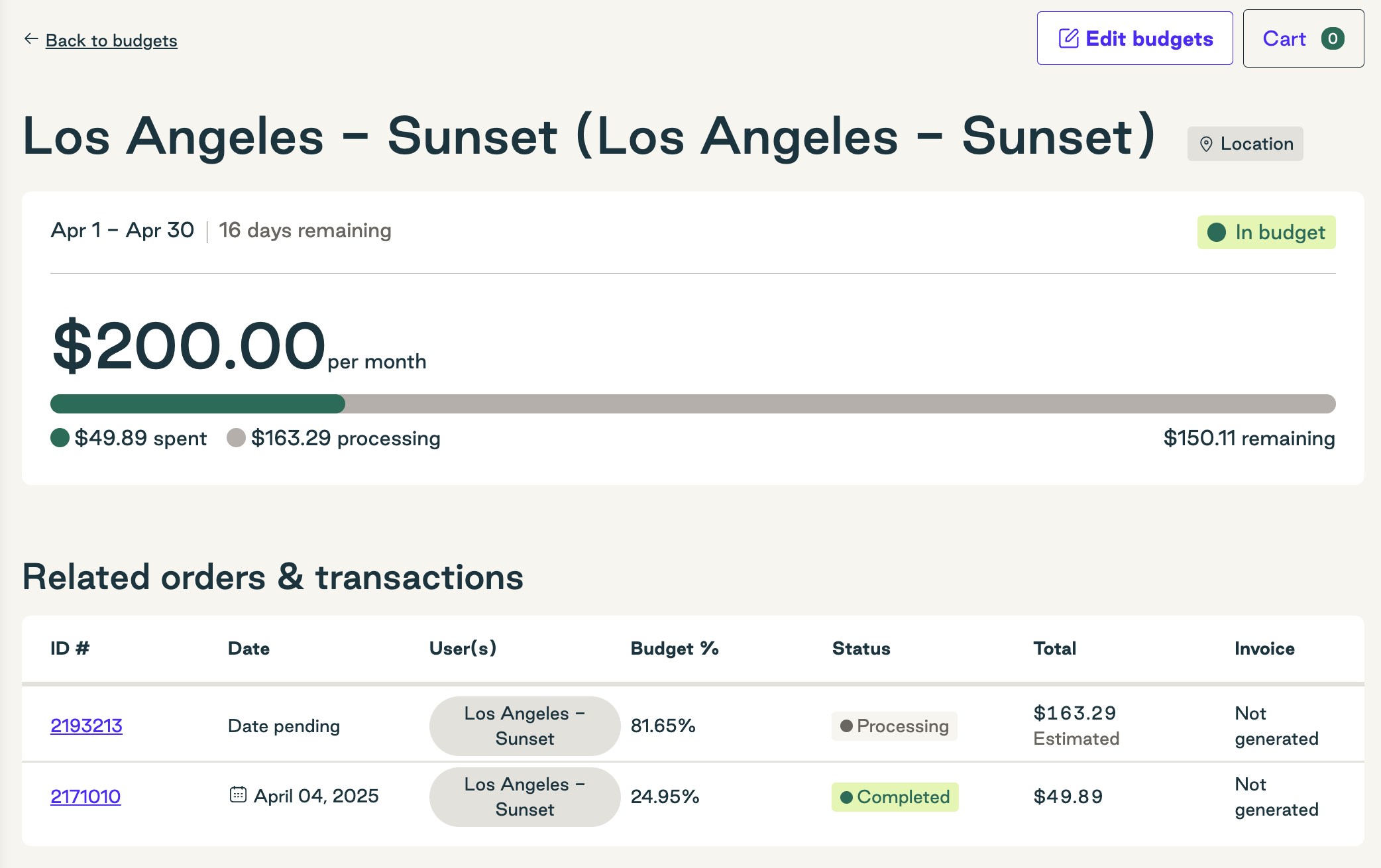Viewport: 1381px width, 868px height.
Task: Click the Date column header
Action: [x=249, y=649]
